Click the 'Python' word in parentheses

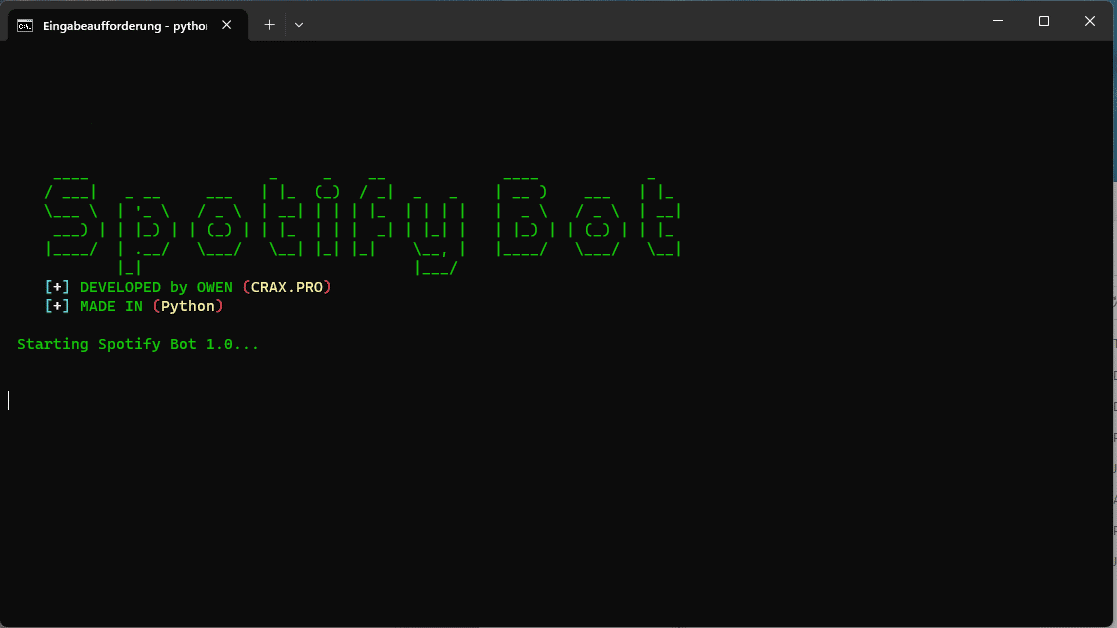188,306
